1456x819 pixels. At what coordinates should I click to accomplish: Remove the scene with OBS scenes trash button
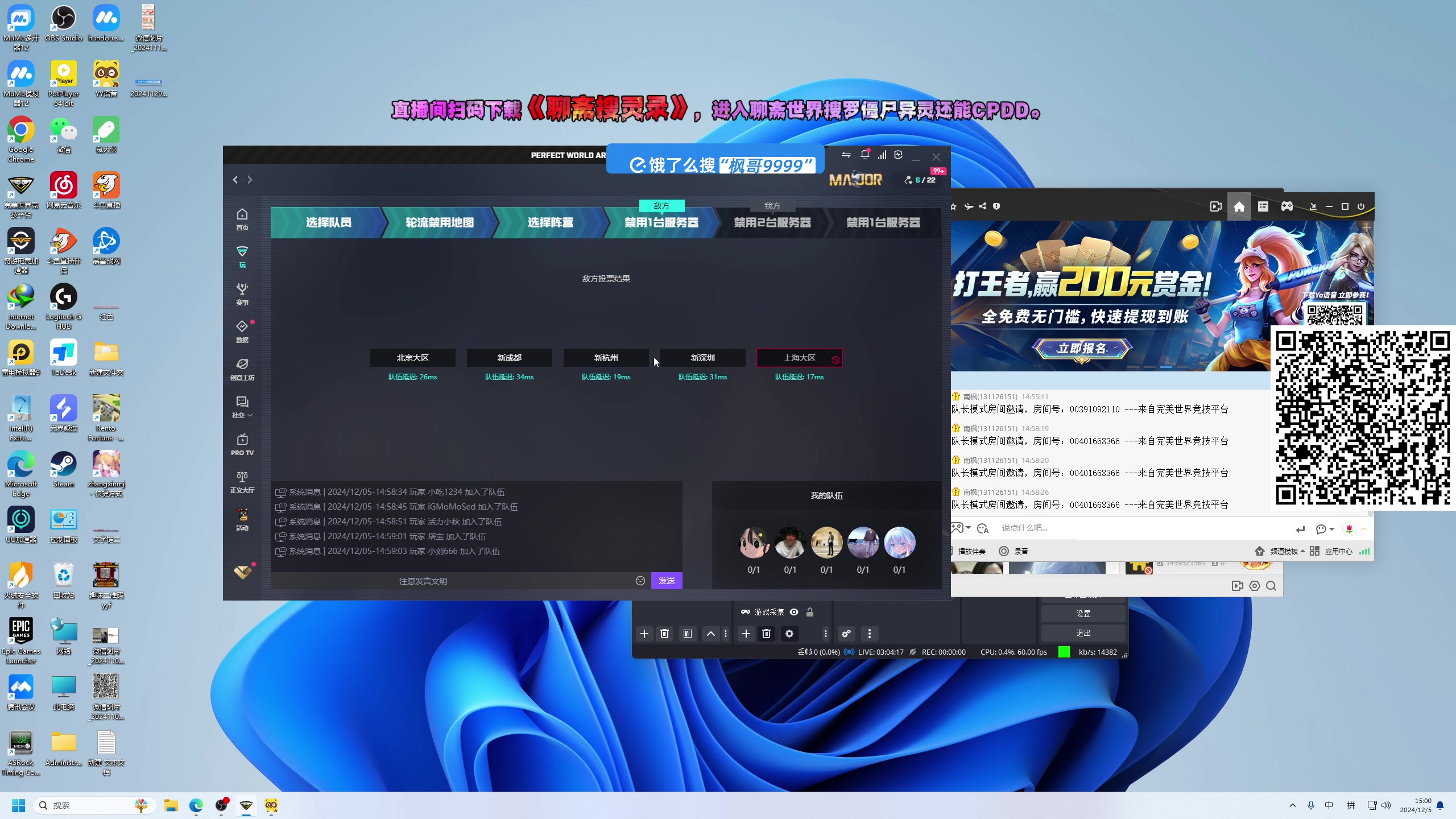[x=664, y=634]
